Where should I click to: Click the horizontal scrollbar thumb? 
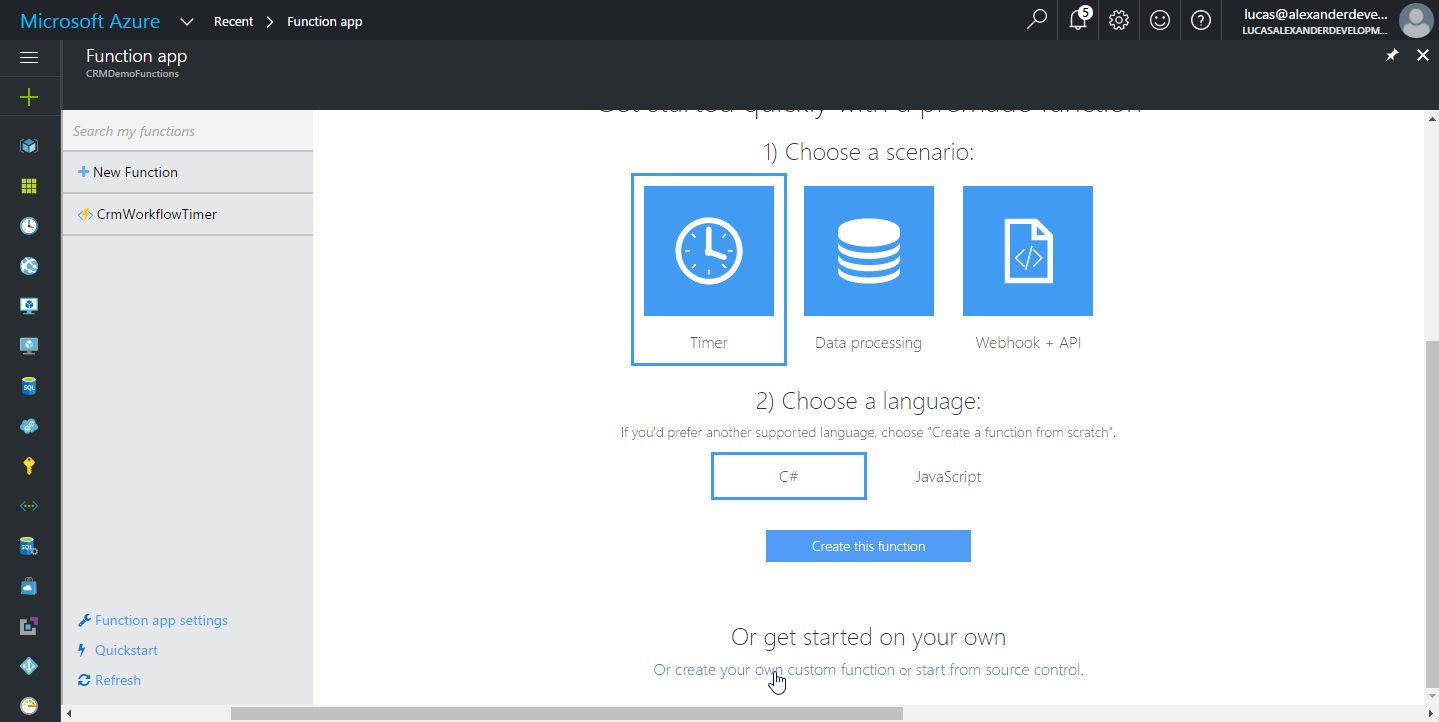(567, 714)
